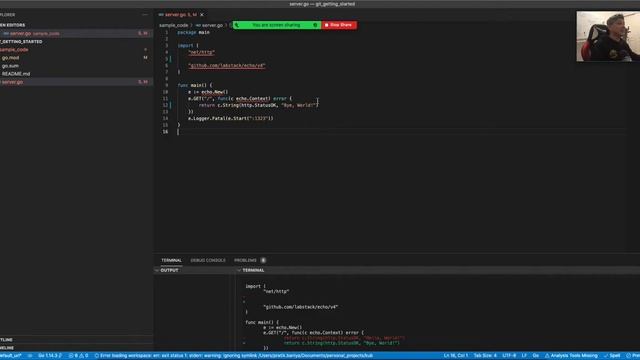Click the "net/http" import line
This screenshot has width=640, height=360.
201,52
